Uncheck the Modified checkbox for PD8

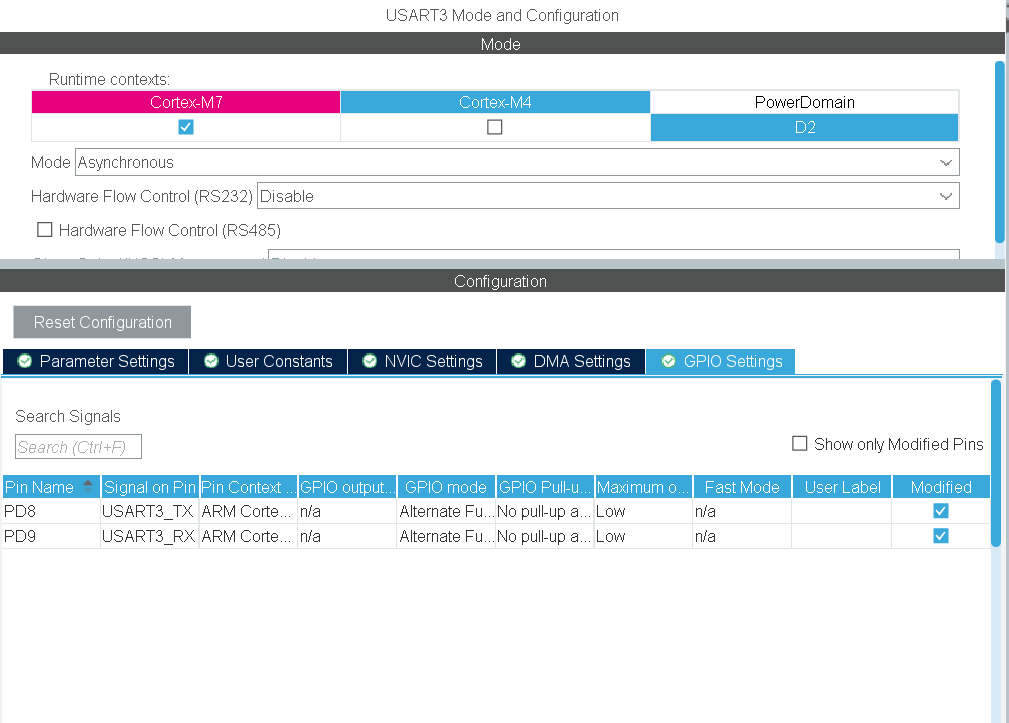(940, 510)
